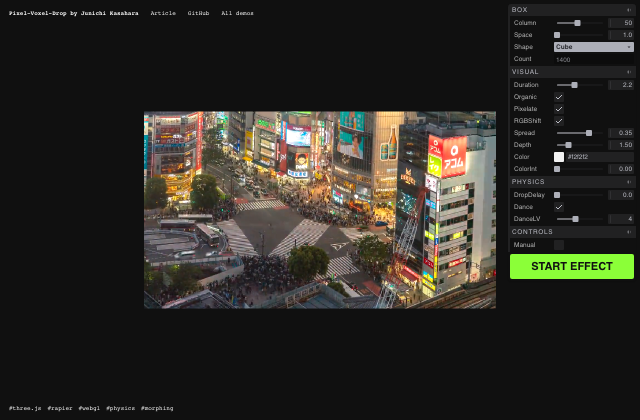Collapse the VISUAL section arrow icon
Screen dimensions: 640x420
coord(629,72)
